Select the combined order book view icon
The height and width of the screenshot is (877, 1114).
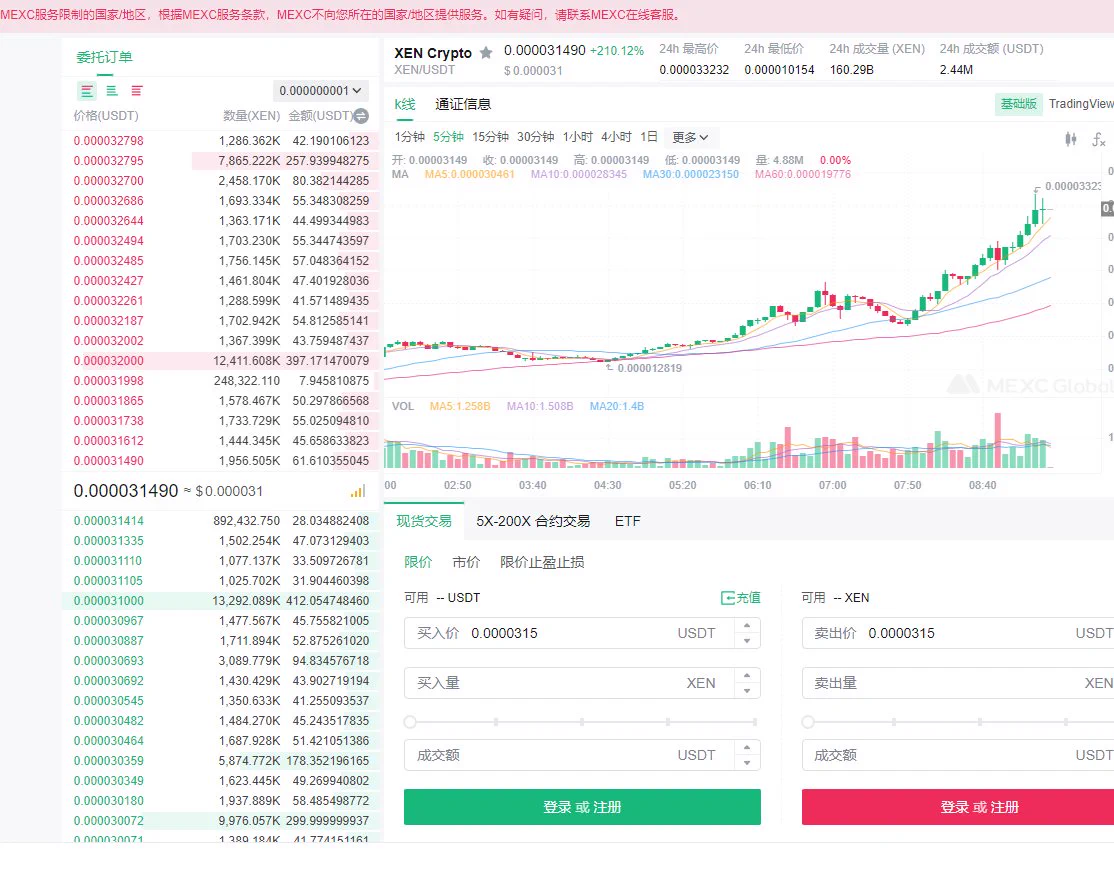tap(87, 91)
